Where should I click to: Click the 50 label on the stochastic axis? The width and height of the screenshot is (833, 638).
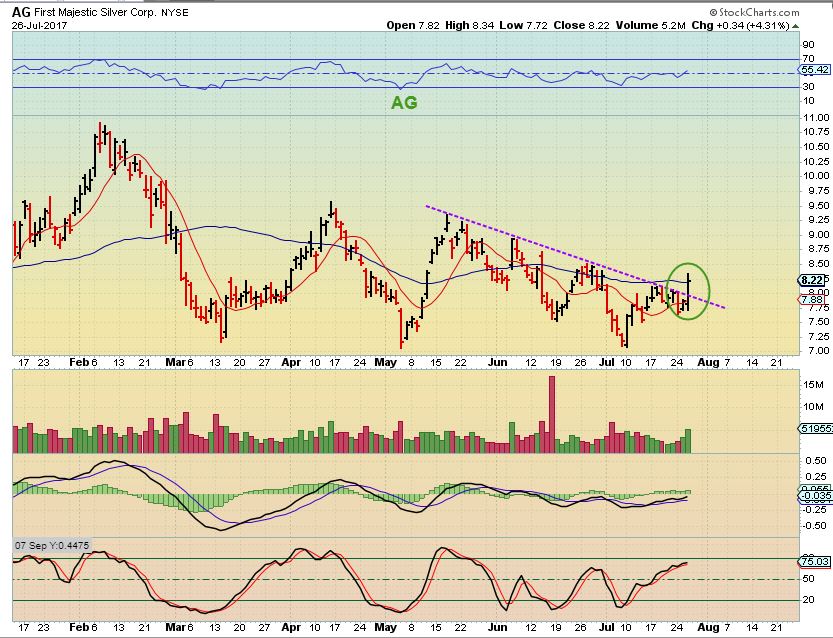pyautogui.click(x=809, y=579)
